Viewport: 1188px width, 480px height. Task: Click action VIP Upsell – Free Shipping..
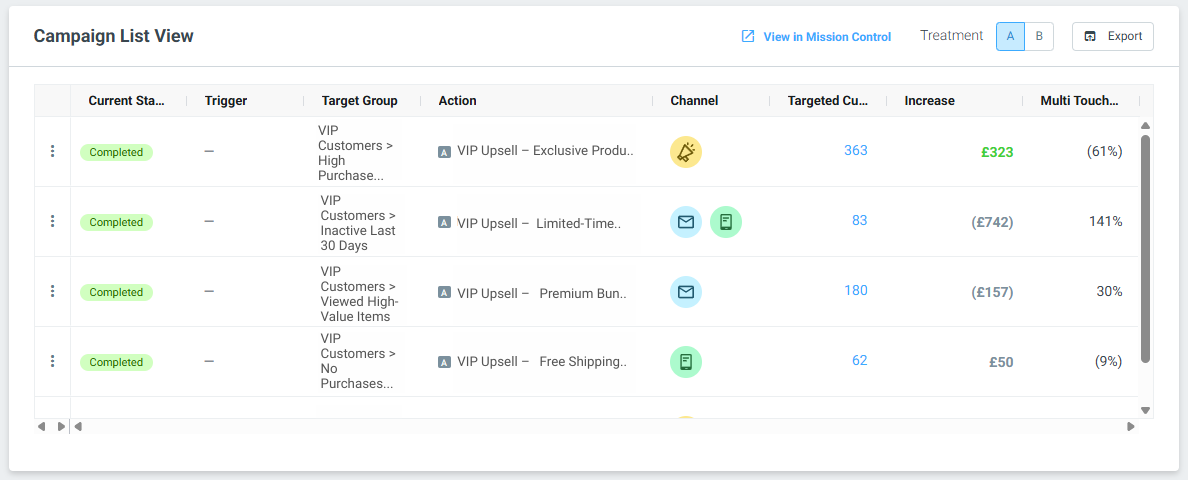point(542,361)
